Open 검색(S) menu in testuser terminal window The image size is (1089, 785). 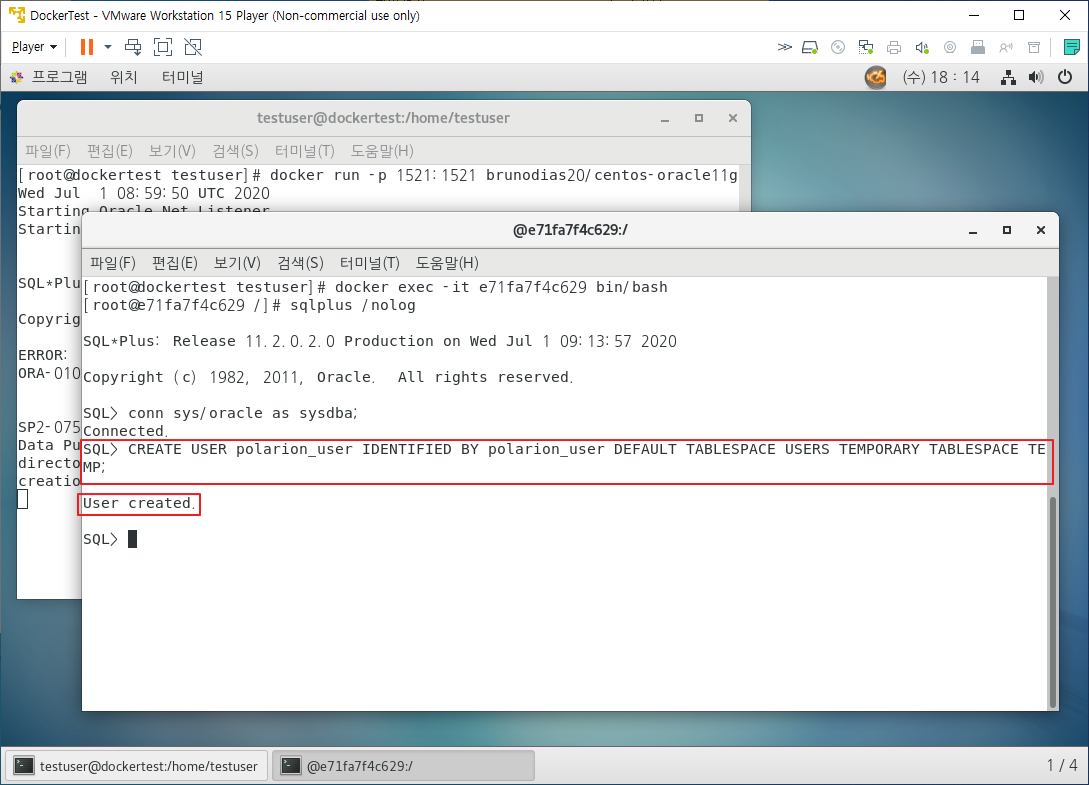coord(235,151)
